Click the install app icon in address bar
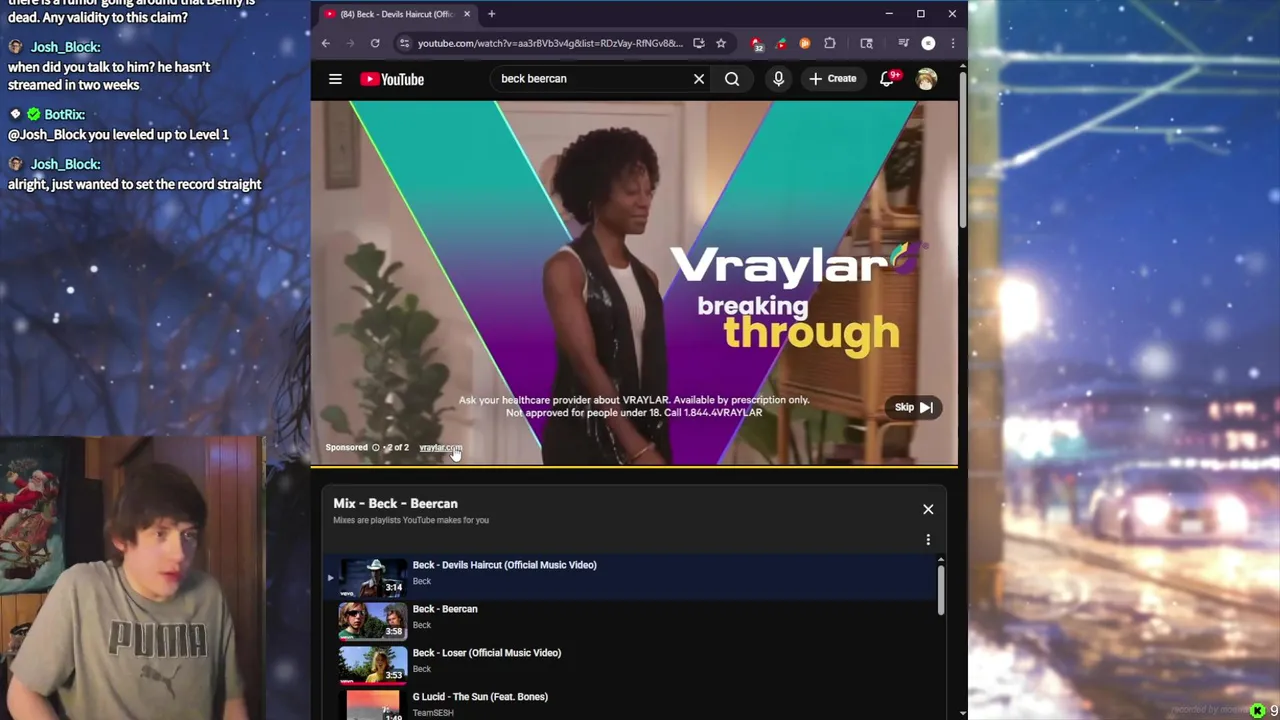Viewport: 1280px width, 720px height. coord(698,43)
